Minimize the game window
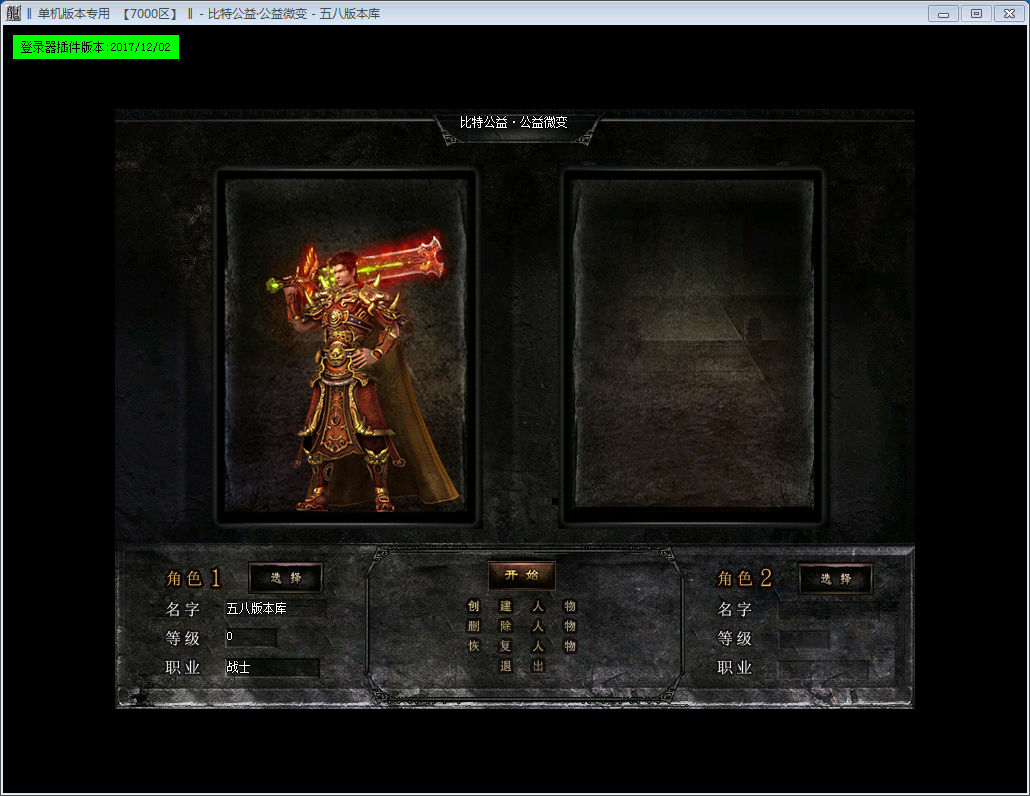The width and height of the screenshot is (1030, 796). click(943, 14)
